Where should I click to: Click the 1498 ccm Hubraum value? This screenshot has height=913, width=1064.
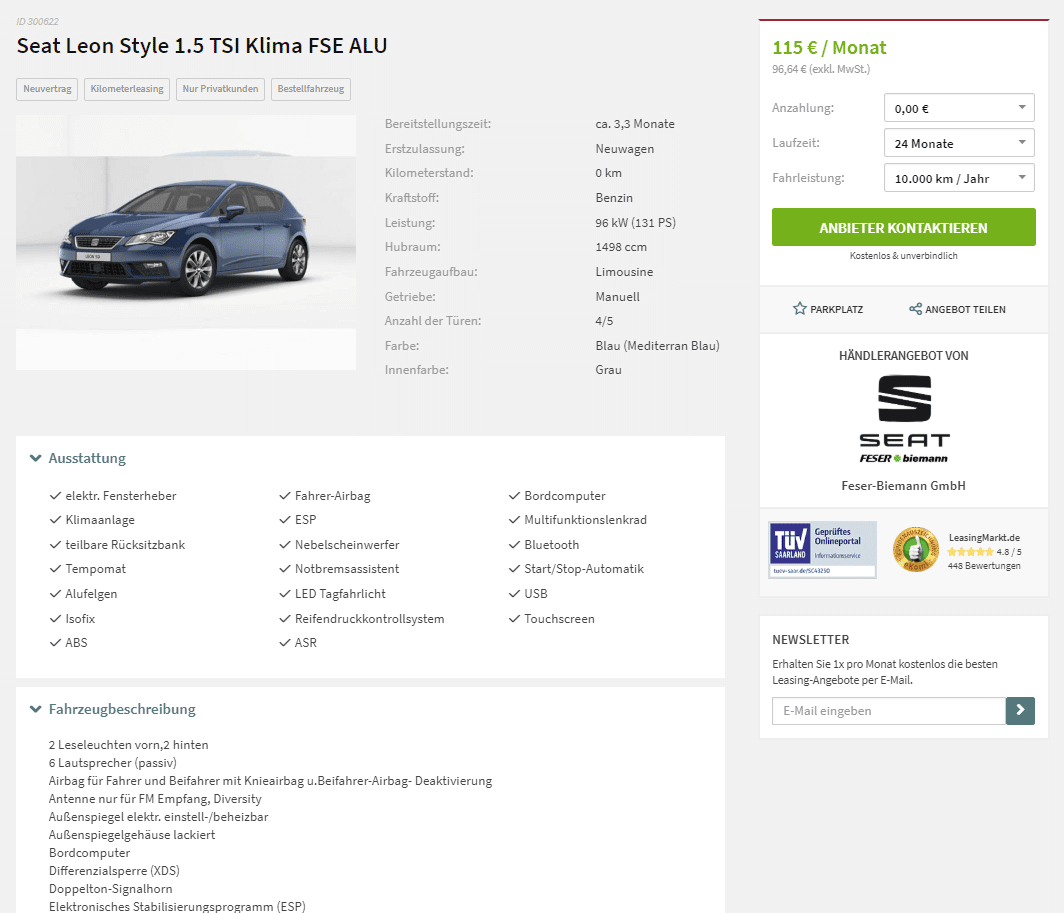621,247
